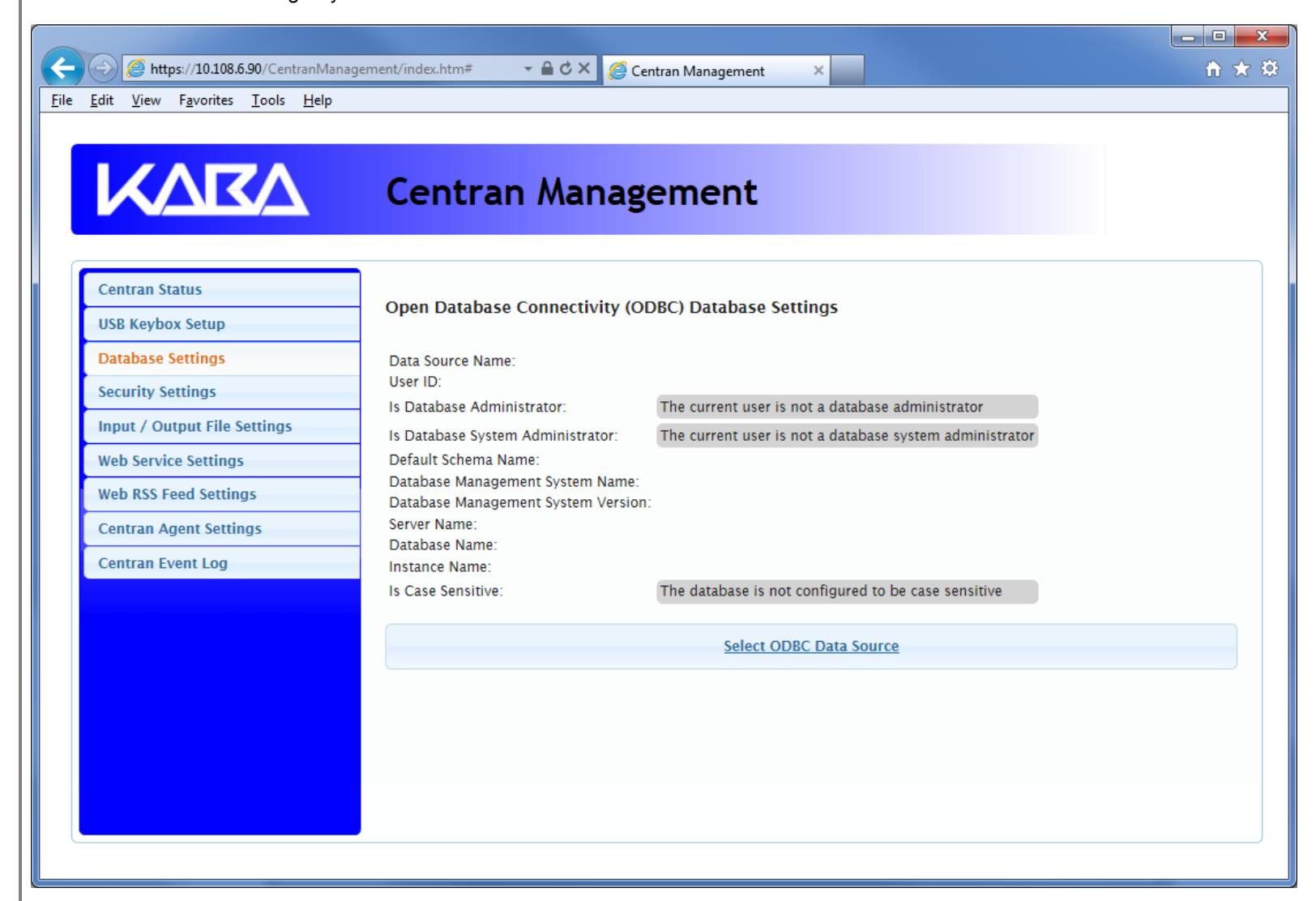Image resolution: width=1316 pixels, height=901 pixels.
Task: Click the Select ODBC Data Source link
Action: tap(811, 647)
